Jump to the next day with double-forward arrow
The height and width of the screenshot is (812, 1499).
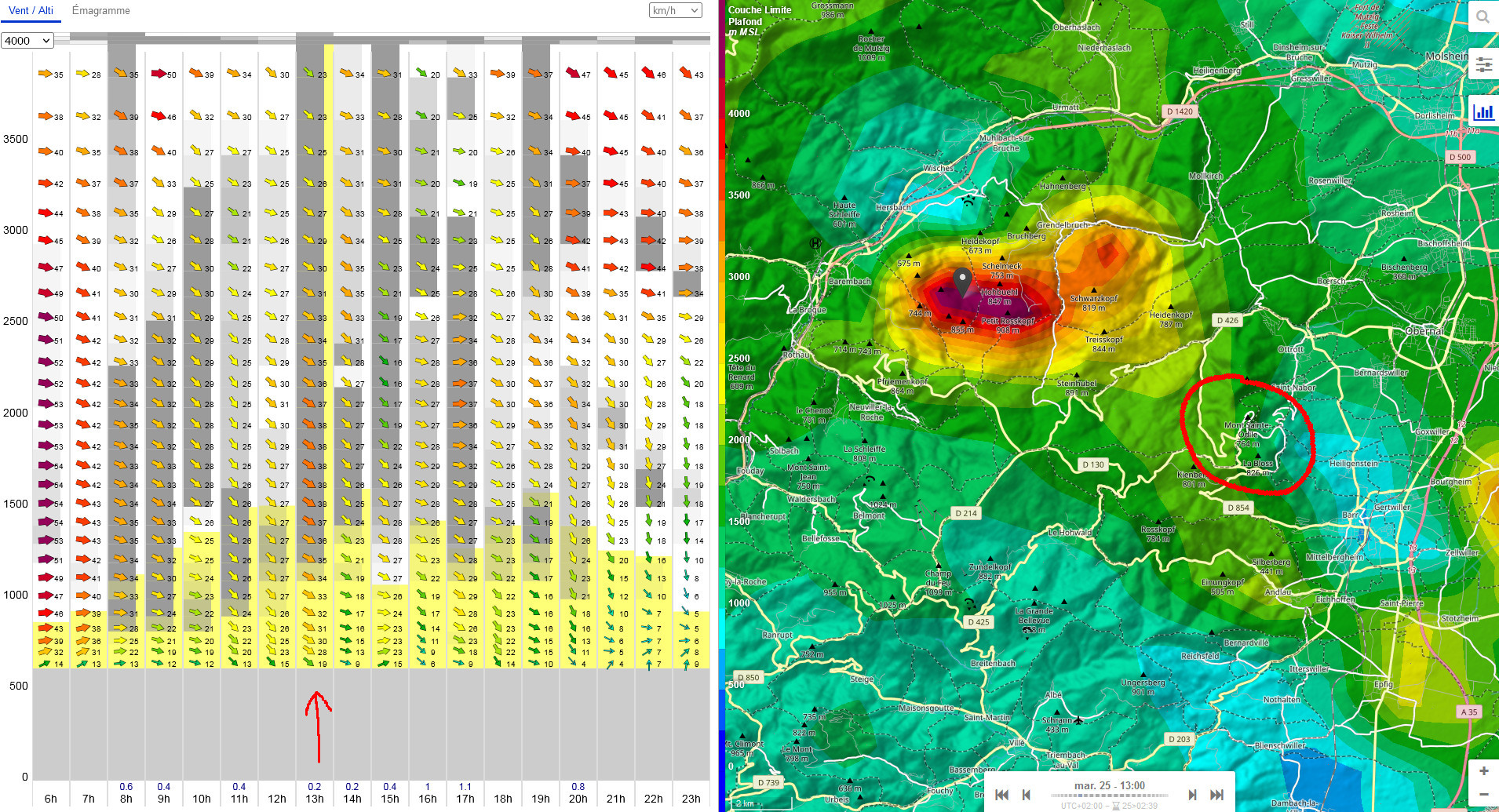(1216, 795)
